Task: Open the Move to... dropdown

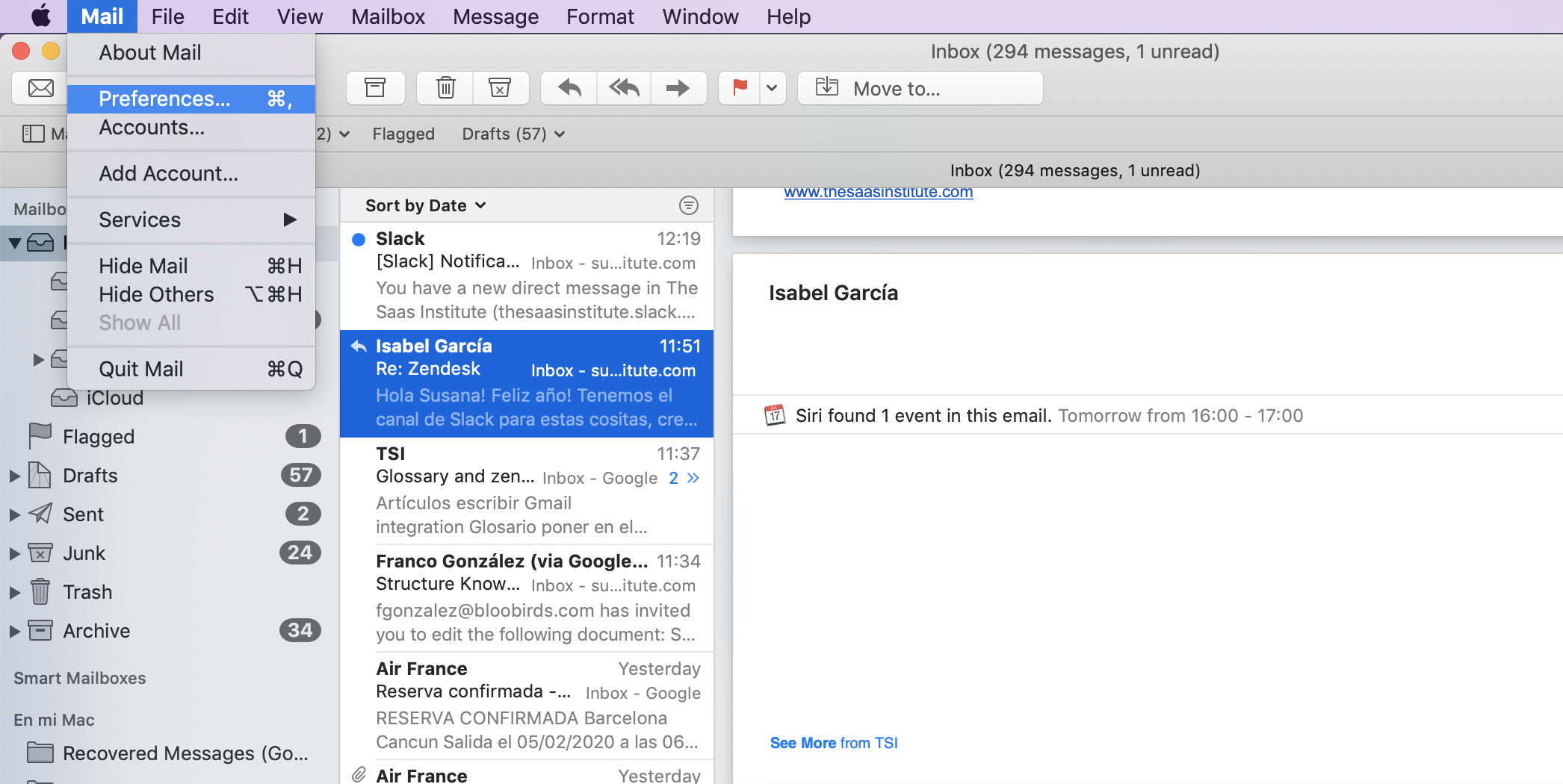Action: click(x=920, y=88)
